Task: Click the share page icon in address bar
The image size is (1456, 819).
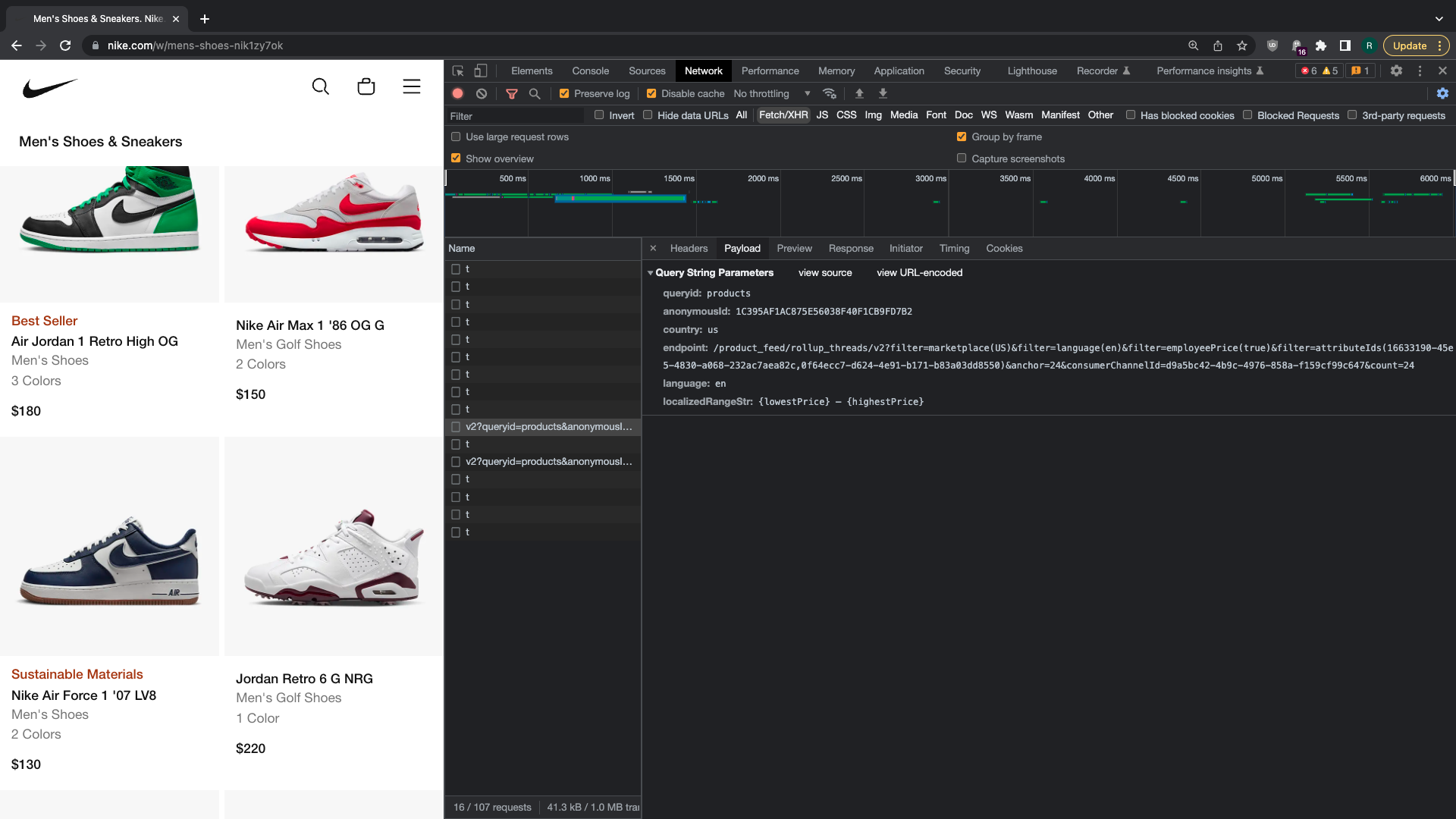Action: pyautogui.click(x=1218, y=45)
